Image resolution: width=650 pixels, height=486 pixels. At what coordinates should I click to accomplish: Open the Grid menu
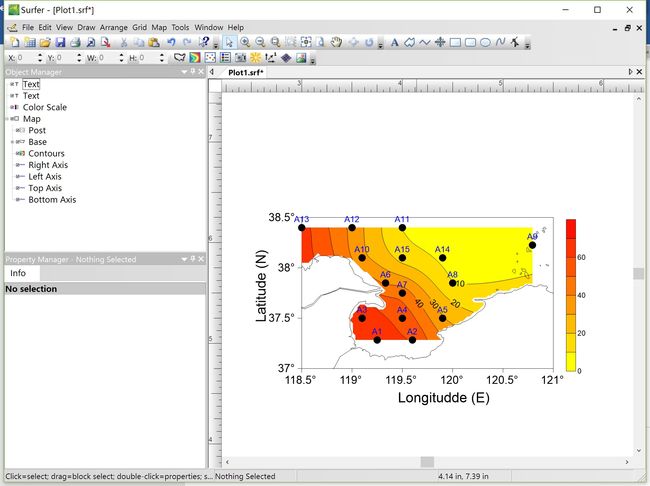(x=140, y=27)
